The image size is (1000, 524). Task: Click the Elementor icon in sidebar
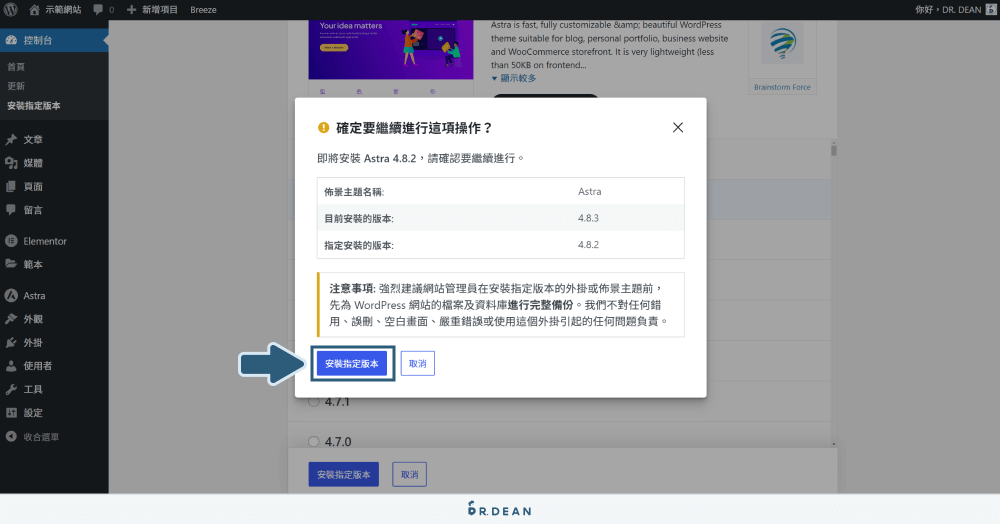pos(11,241)
